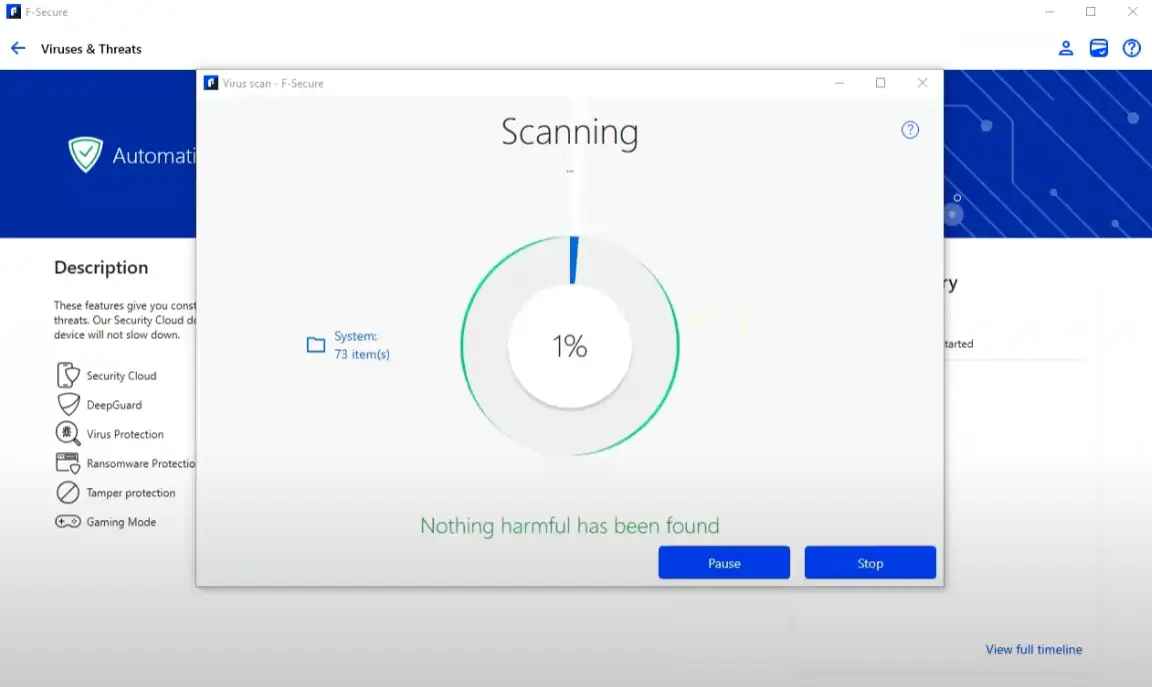
Task: Maximize the Virus scan dialog window
Action: tap(880, 83)
